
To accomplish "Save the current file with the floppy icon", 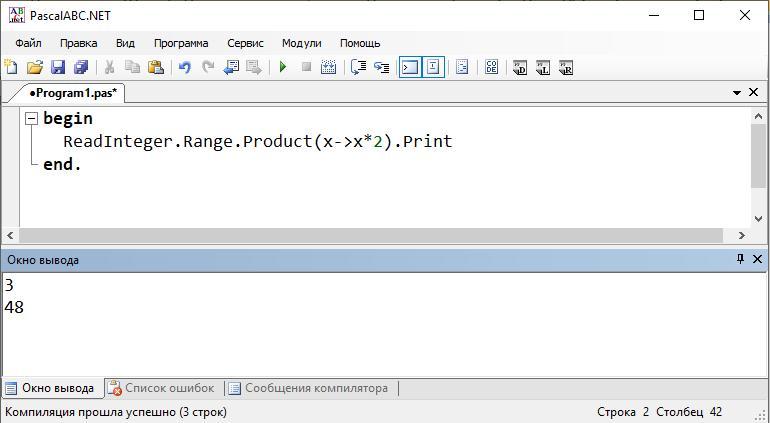I will coord(58,67).
